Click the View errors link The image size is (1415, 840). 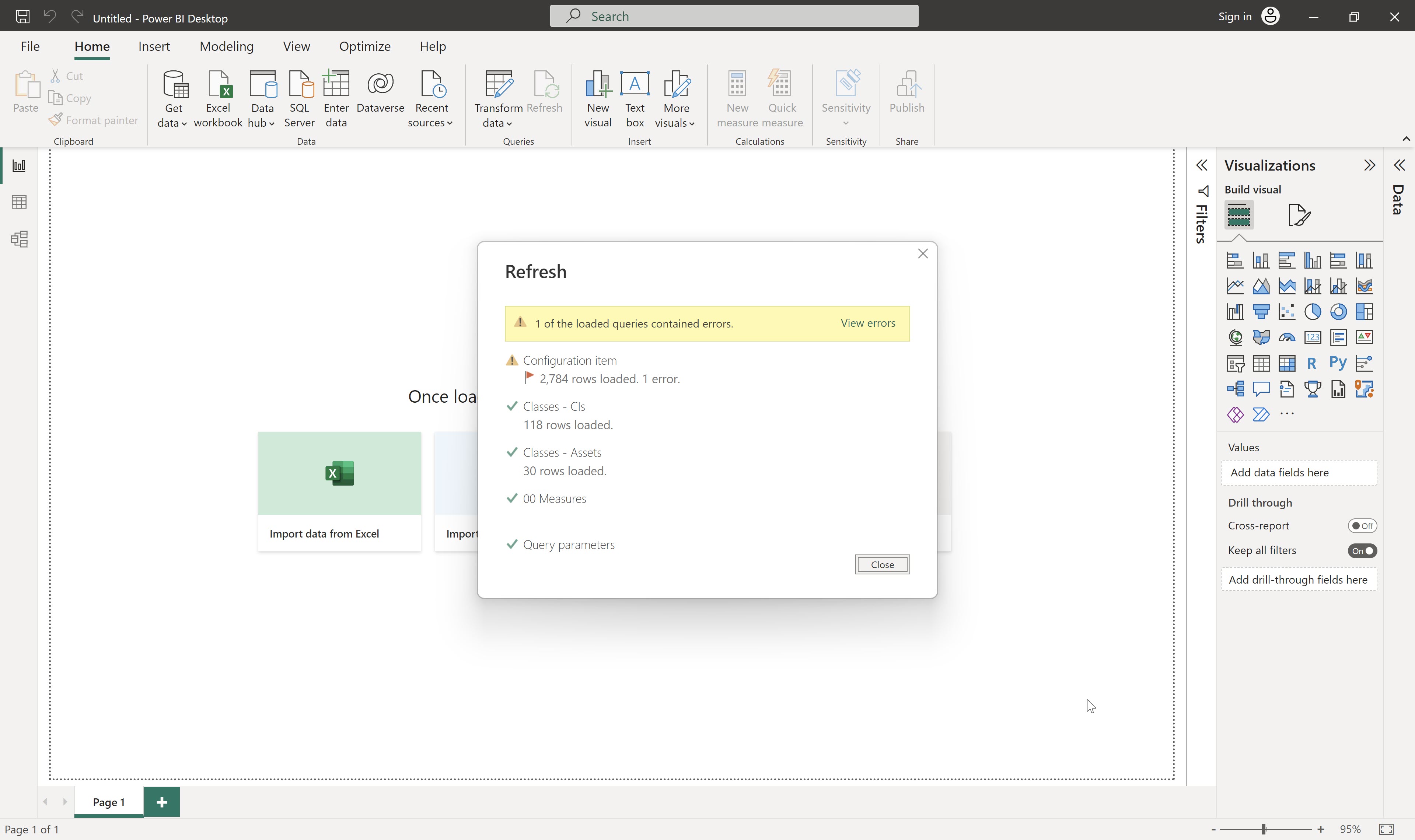868,323
